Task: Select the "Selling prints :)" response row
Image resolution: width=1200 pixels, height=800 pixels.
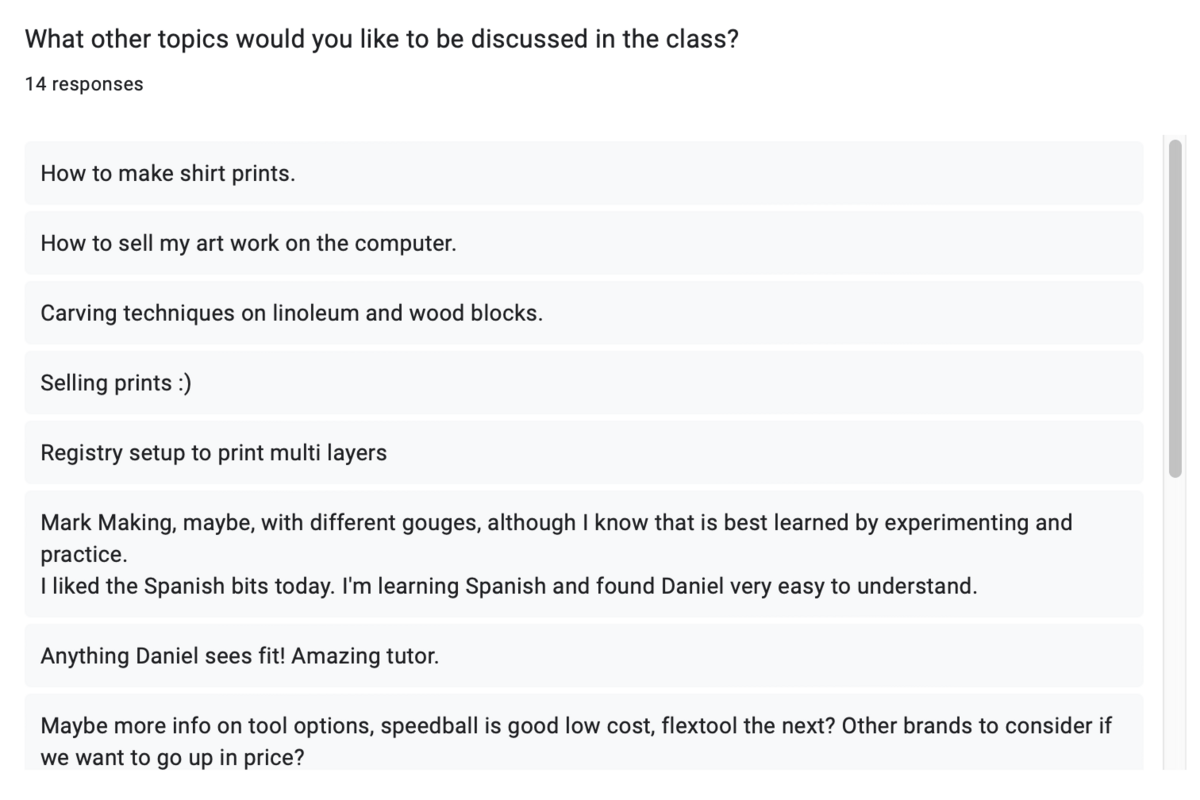Action: tap(115, 383)
